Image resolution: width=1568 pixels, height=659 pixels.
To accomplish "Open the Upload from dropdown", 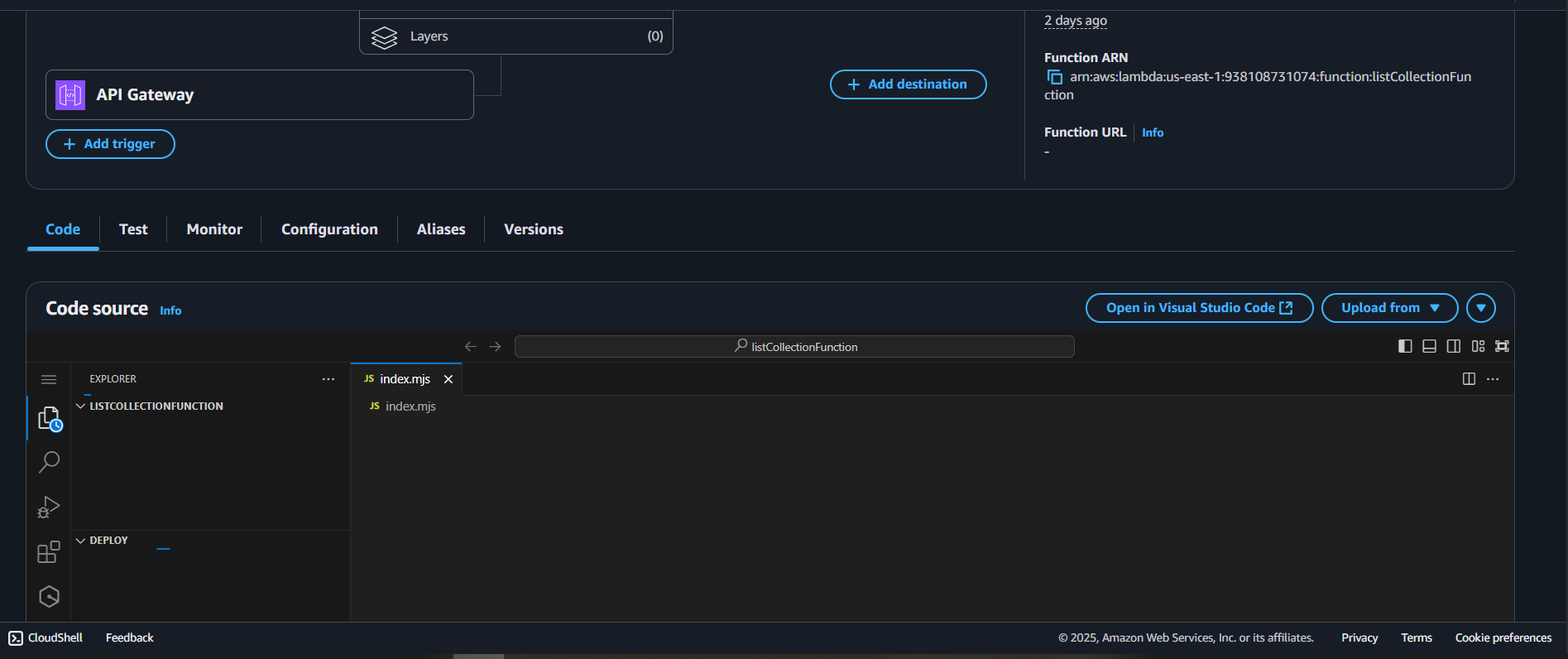I will [x=1389, y=308].
